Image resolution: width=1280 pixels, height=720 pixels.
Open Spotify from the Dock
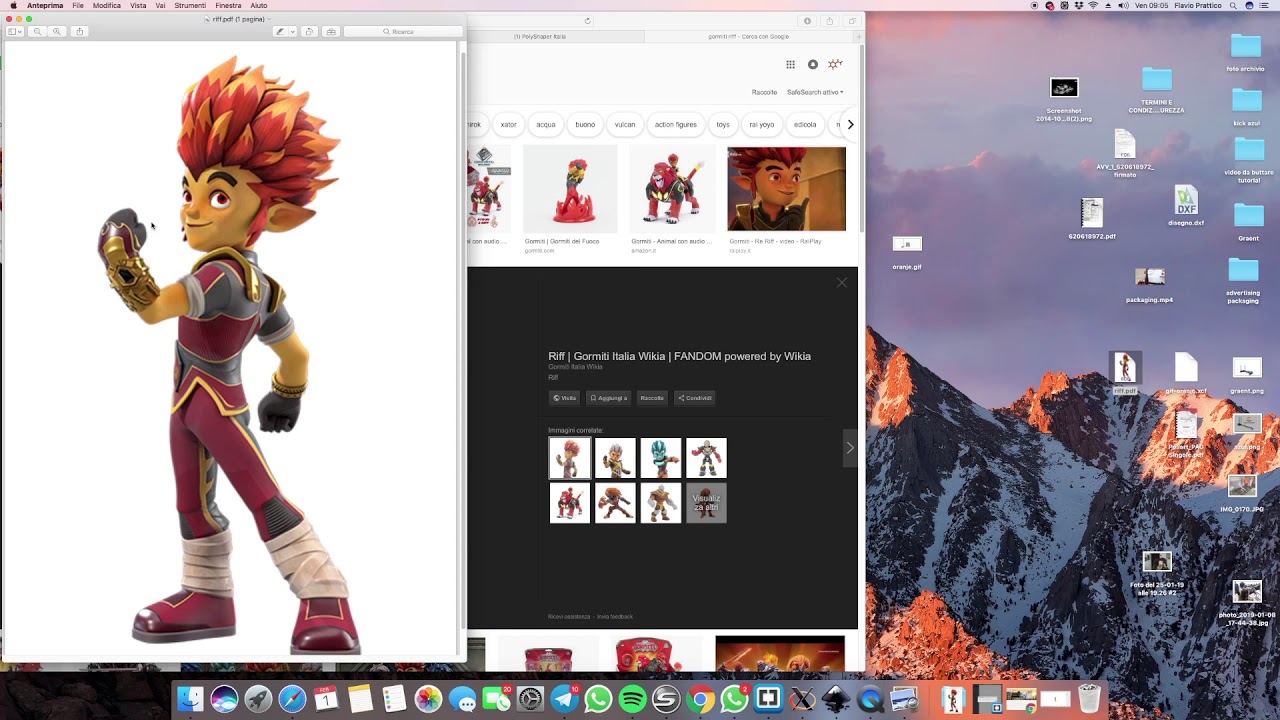(x=632, y=699)
